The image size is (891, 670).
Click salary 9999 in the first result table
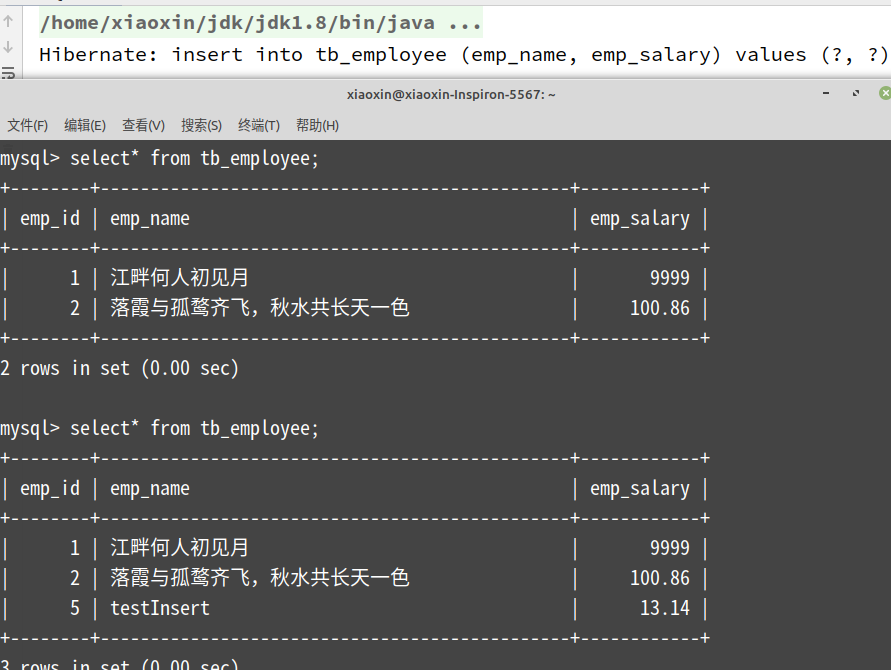(x=670, y=278)
